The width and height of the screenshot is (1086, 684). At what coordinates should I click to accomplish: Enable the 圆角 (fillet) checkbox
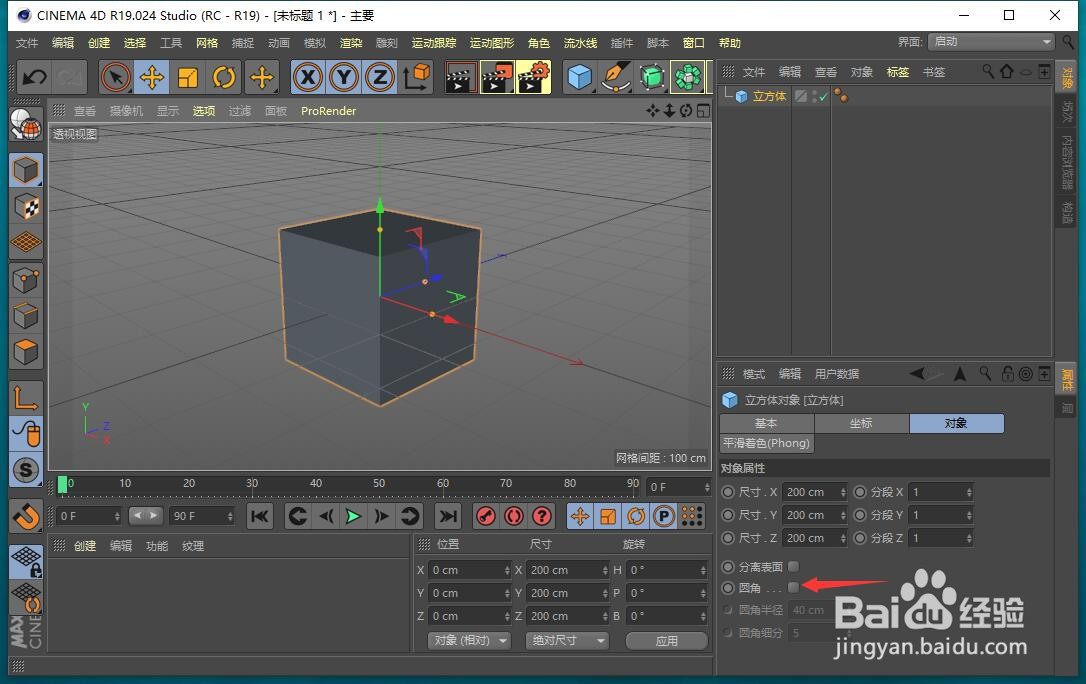793,588
